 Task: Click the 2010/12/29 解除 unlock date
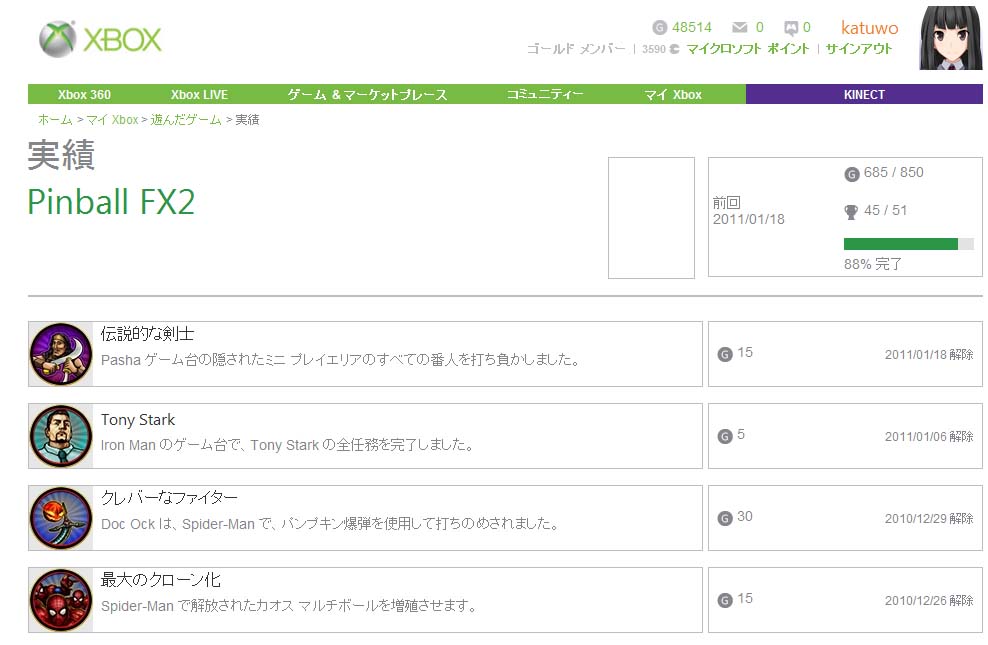click(x=929, y=518)
